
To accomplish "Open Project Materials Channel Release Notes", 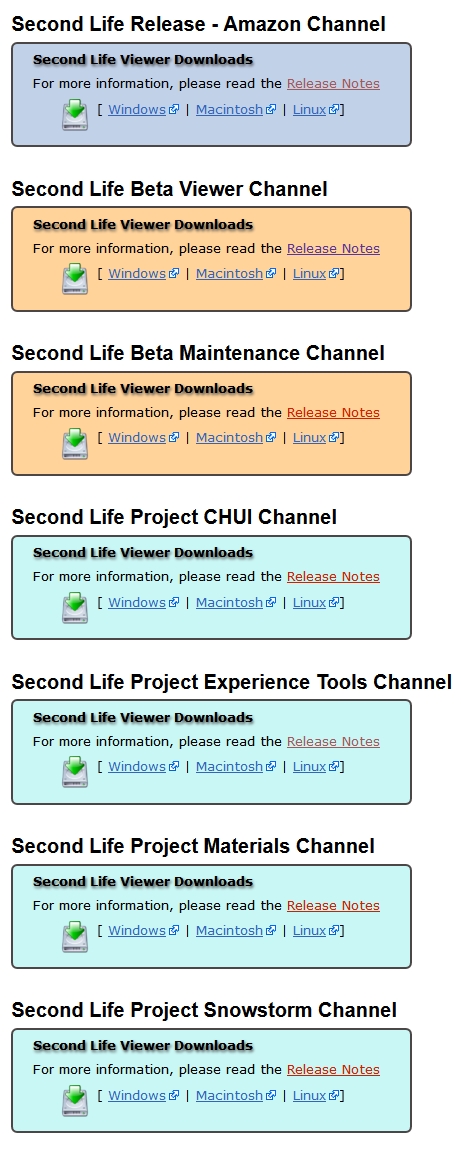I will pyautogui.click(x=333, y=905).
